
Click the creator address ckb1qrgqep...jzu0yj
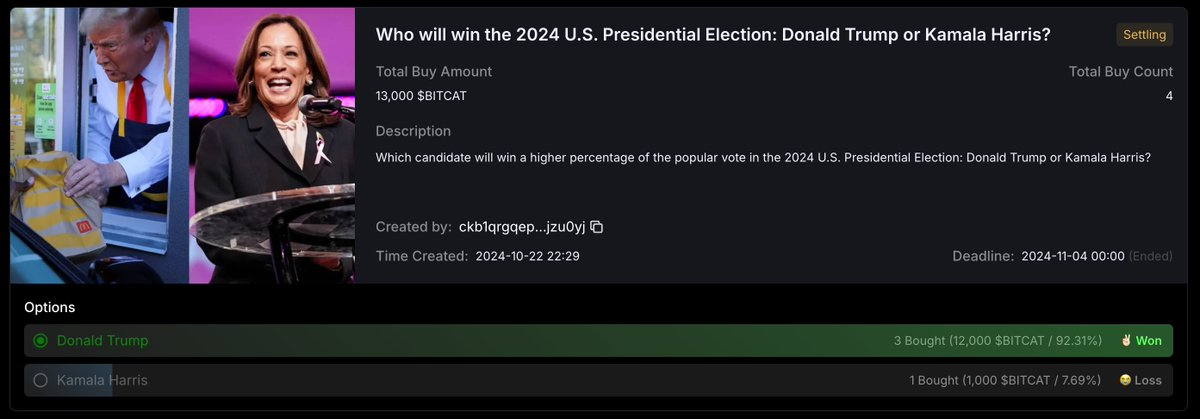[521, 227]
